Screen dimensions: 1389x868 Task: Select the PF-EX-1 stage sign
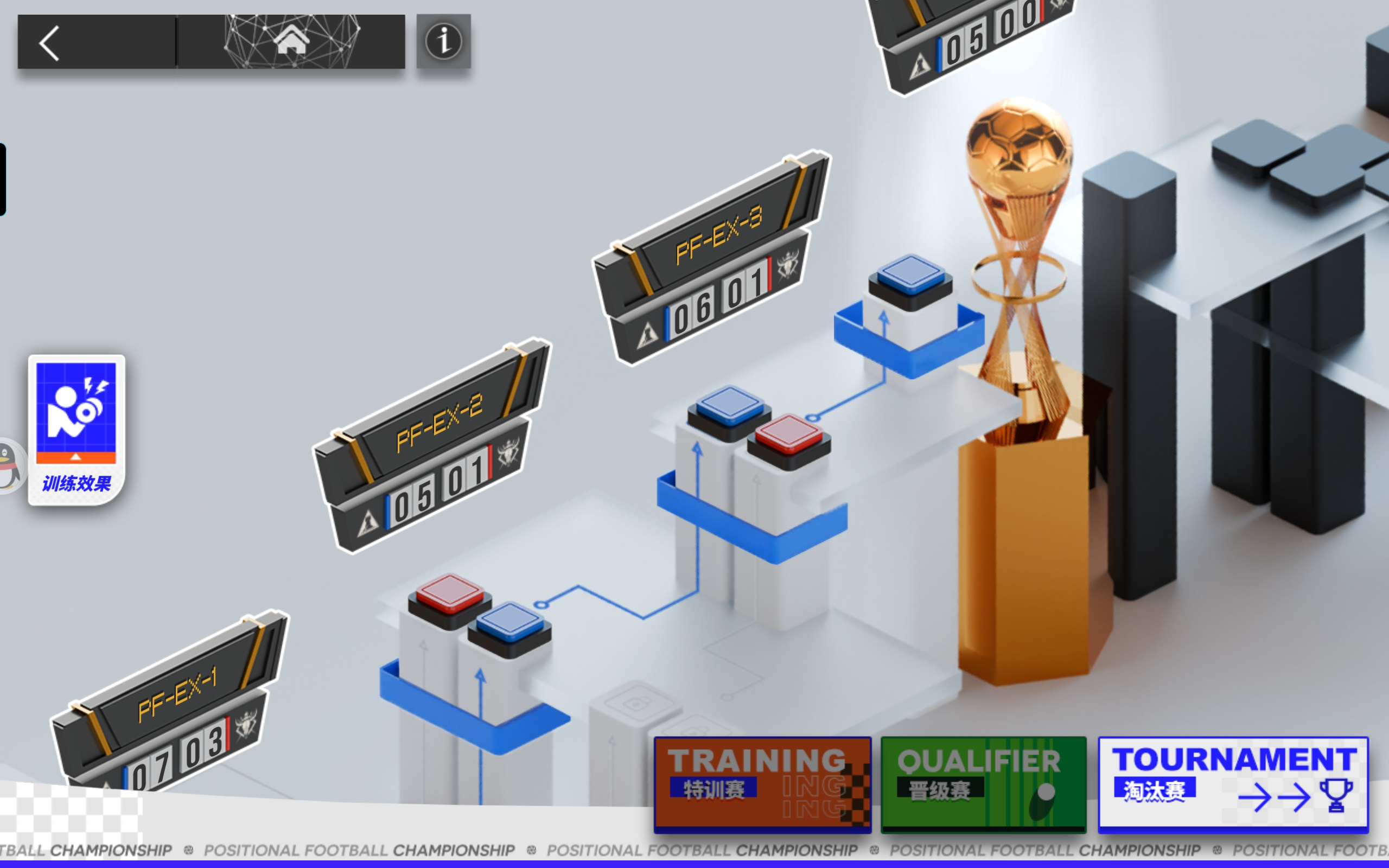coord(170,700)
